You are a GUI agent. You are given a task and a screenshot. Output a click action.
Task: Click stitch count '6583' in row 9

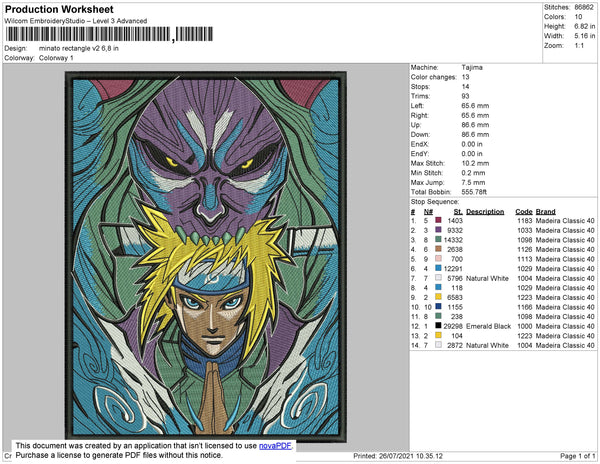[x=455, y=297]
